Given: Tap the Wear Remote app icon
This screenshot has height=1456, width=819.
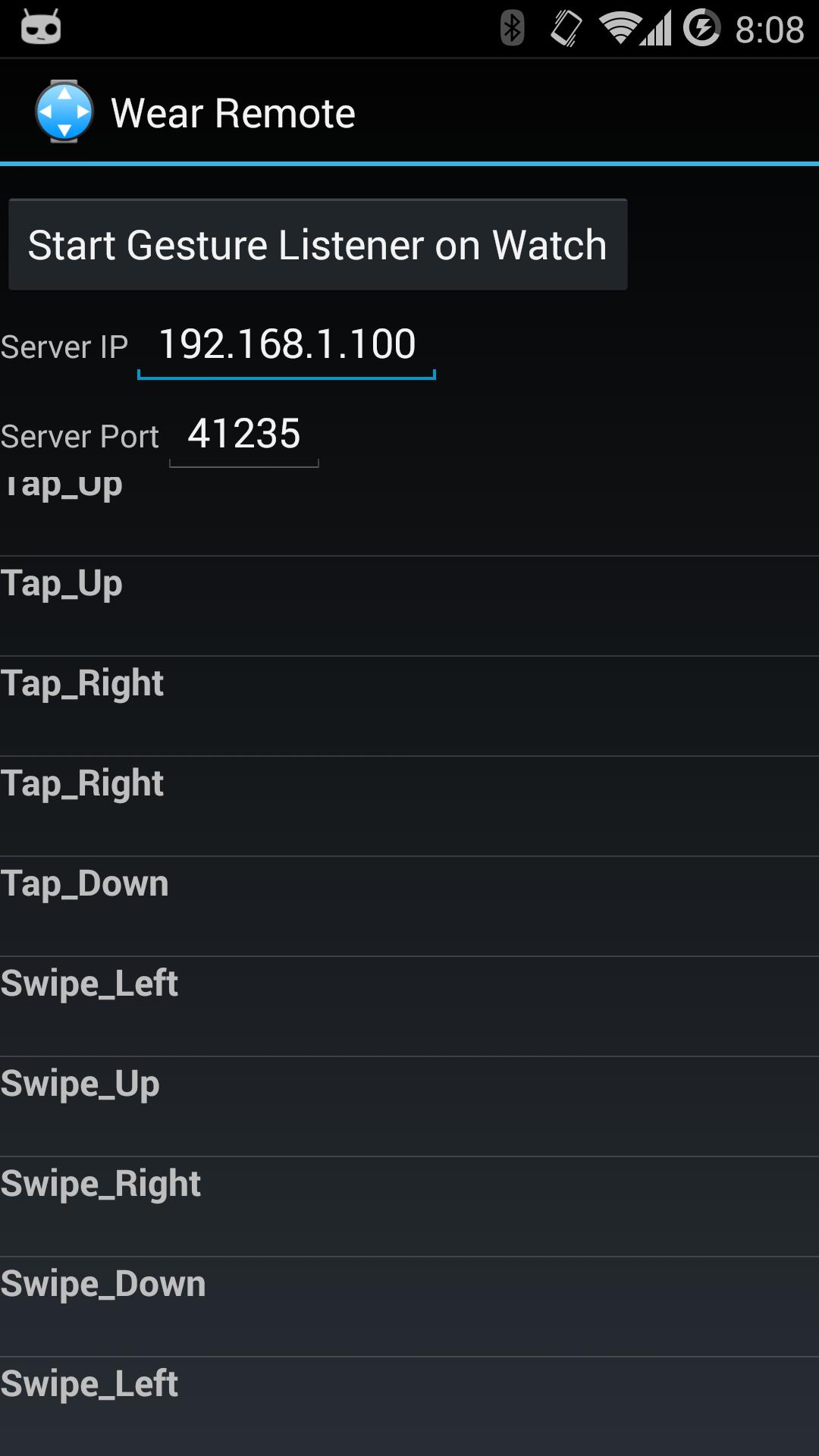Looking at the screenshot, I should point(64,111).
